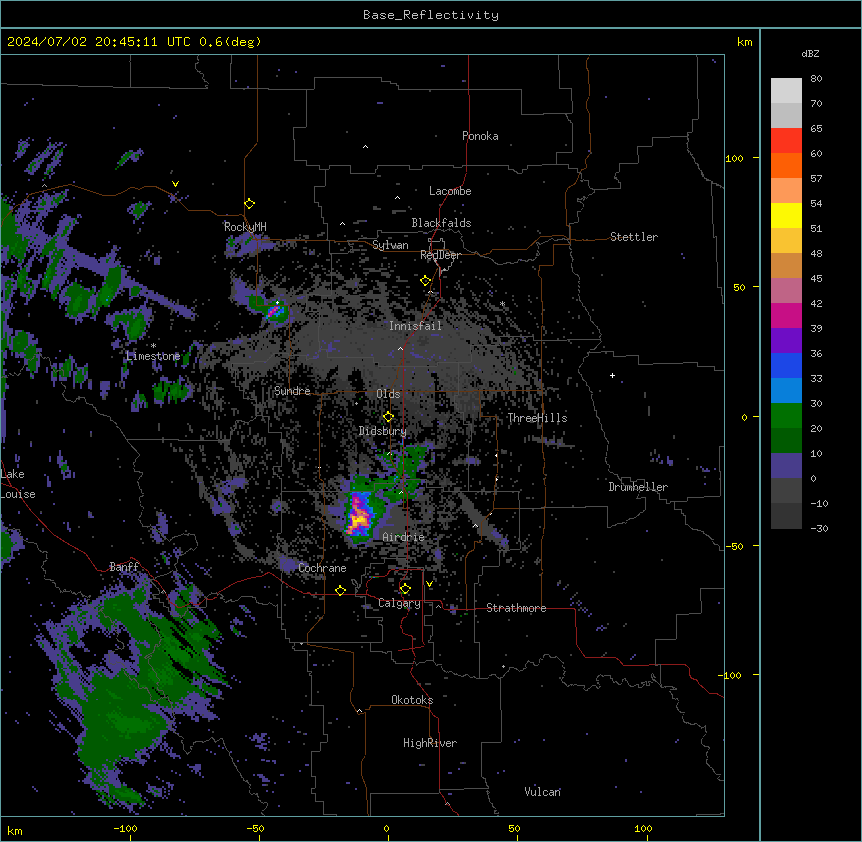This screenshot has height=842, width=862.
Task: Click the Blackfalds city label
Action: tap(441, 223)
